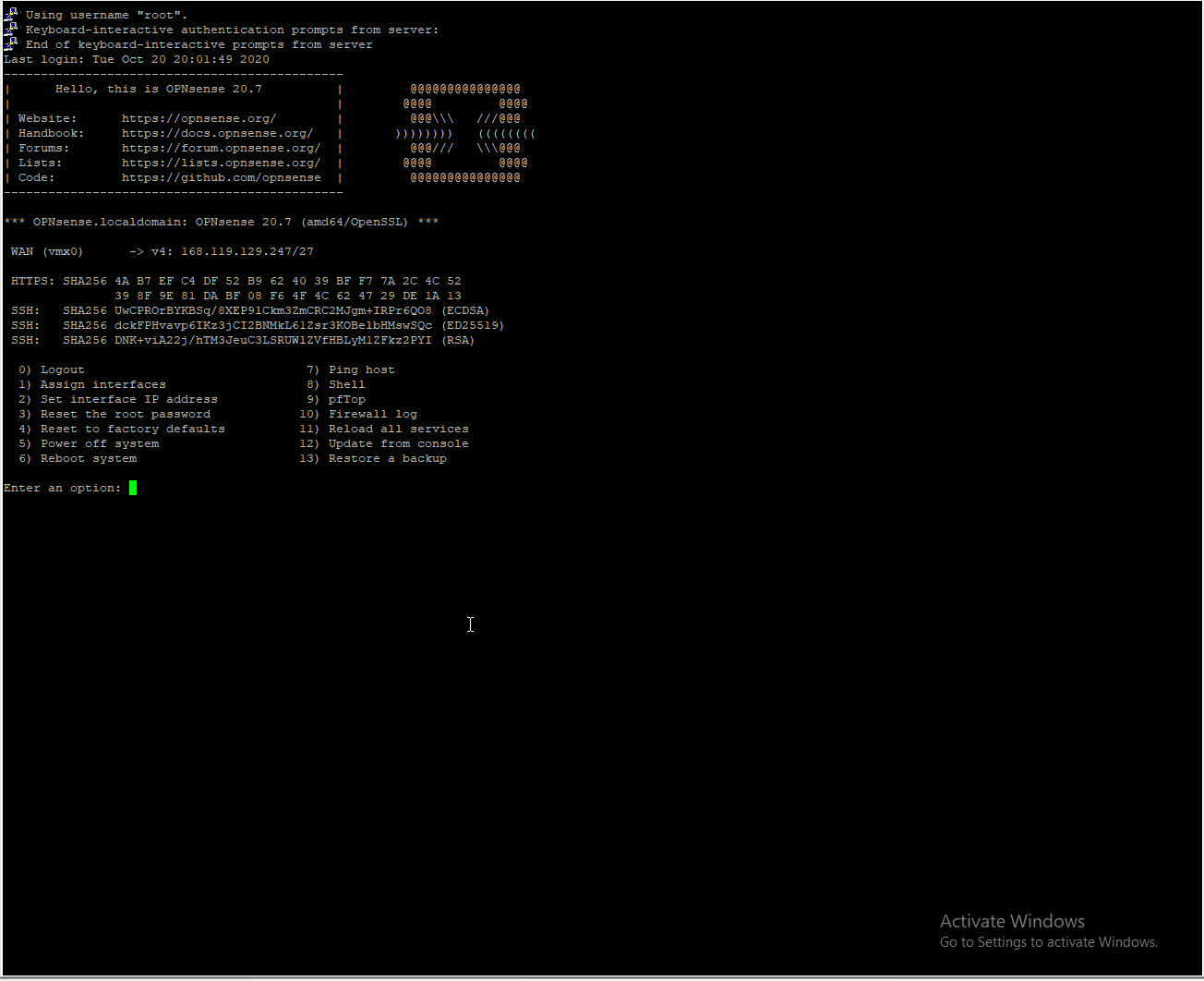Click the 'Forums:' label in the banner
The width and height of the screenshot is (1204, 981).
click(44, 148)
